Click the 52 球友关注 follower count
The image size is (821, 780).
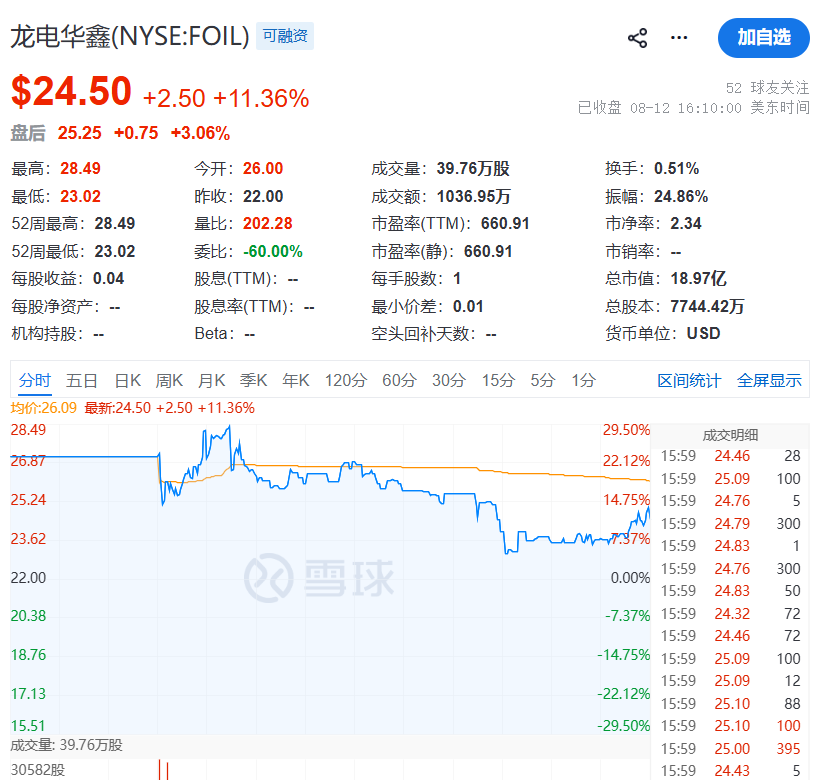point(767,87)
